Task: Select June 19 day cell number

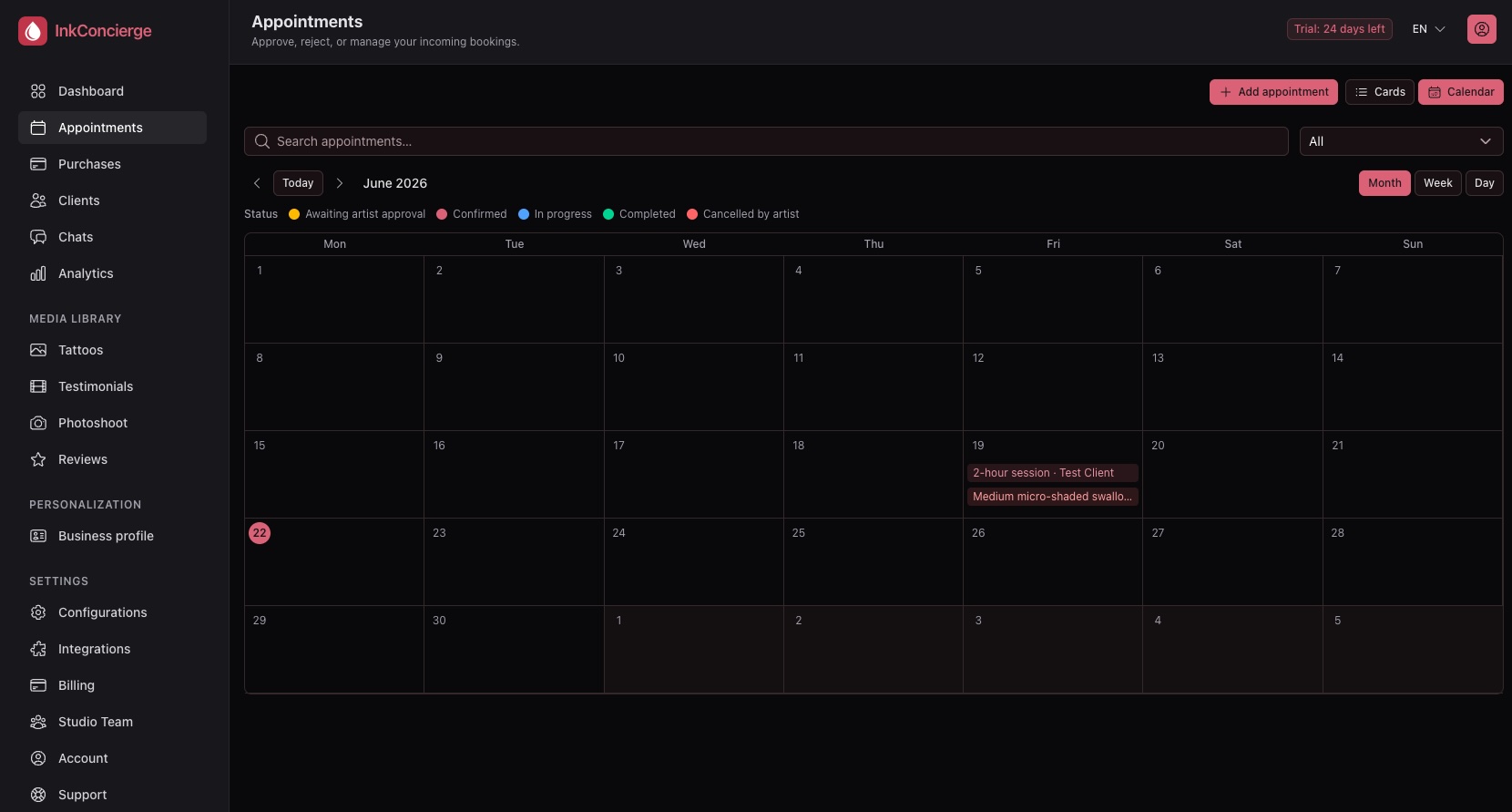Action: [x=978, y=446]
